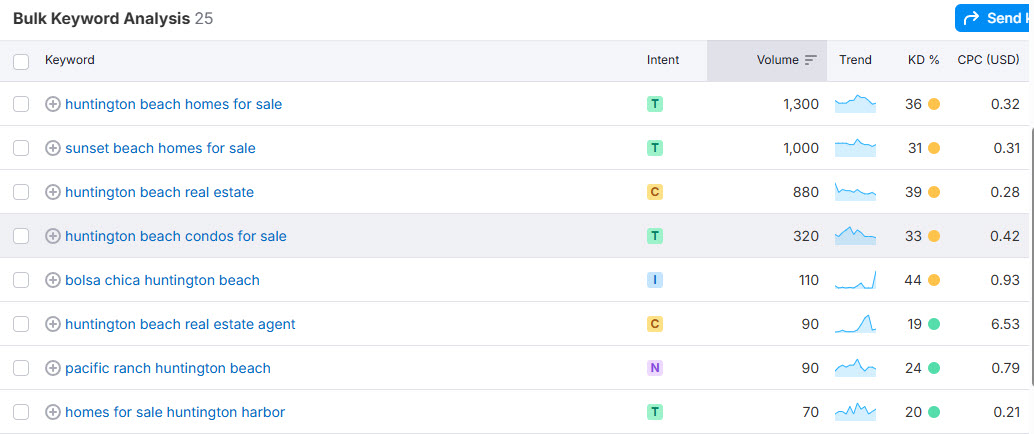This screenshot has width=1034, height=434.
Task: Click plus icon beside huntington beach real estate
Action: tap(53, 192)
